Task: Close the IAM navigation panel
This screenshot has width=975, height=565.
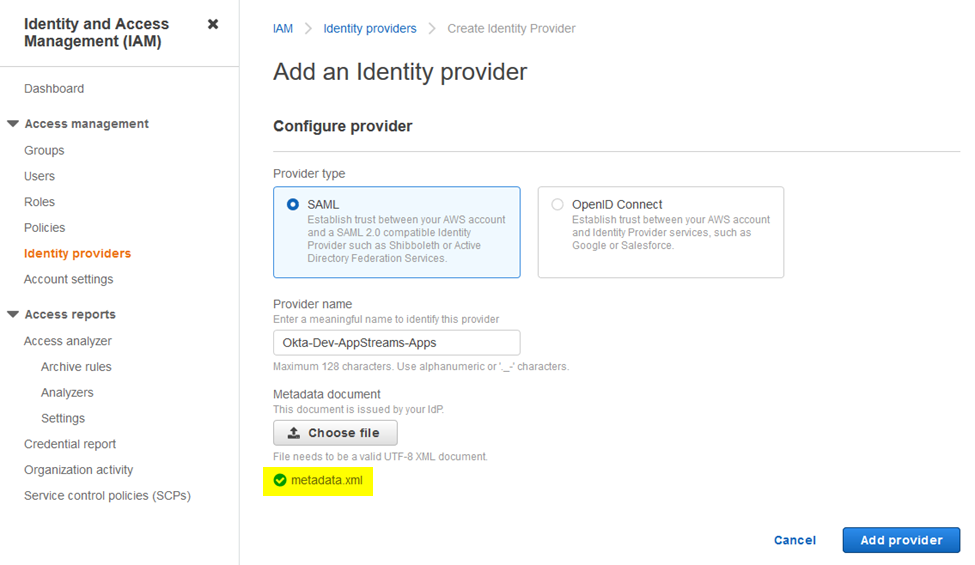Action: pos(213,24)
